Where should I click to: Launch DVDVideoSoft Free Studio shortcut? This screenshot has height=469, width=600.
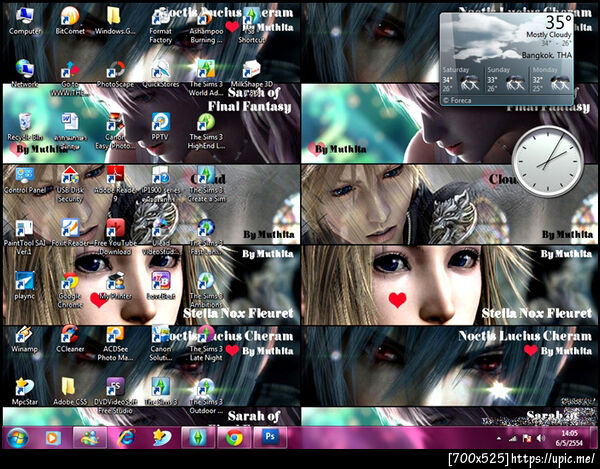tap(115, 396)
